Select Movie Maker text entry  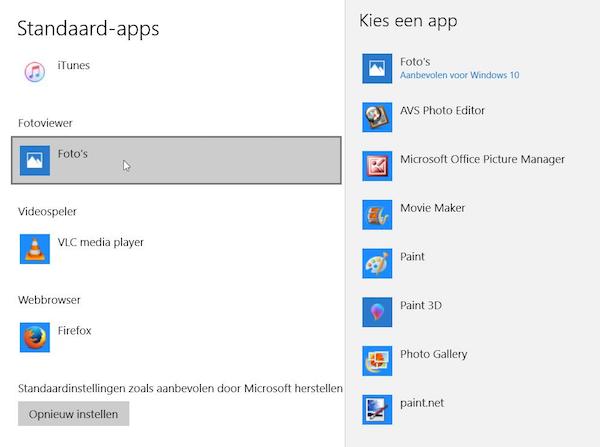(x=432, y=208)
